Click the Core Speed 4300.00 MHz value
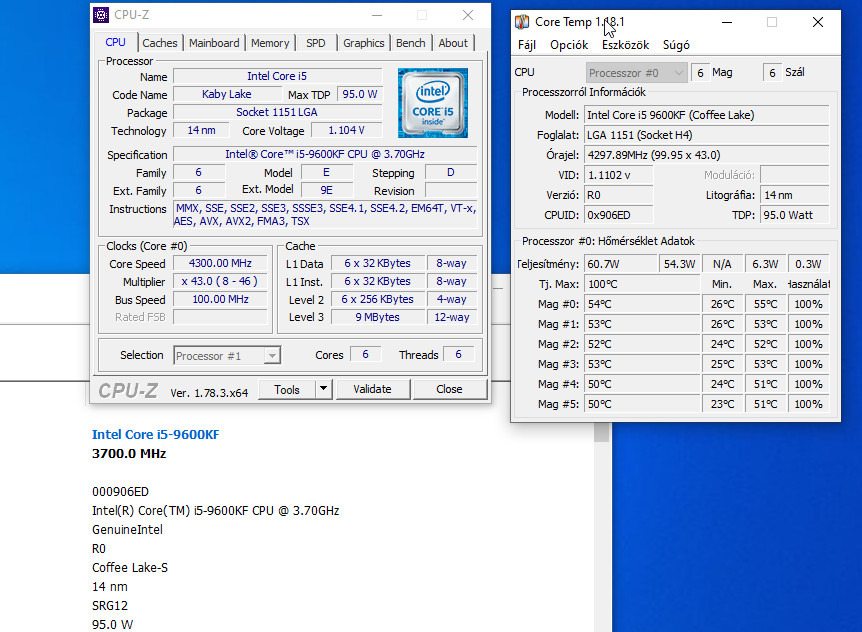 (x=220, y=263)
